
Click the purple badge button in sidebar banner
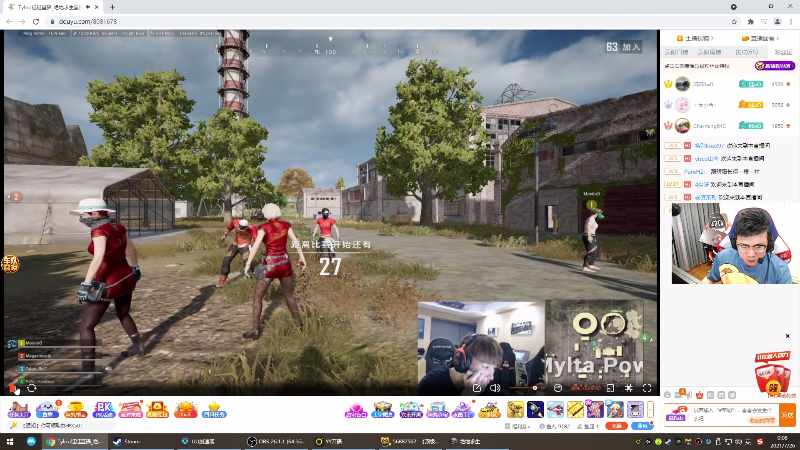coord(774,66)
